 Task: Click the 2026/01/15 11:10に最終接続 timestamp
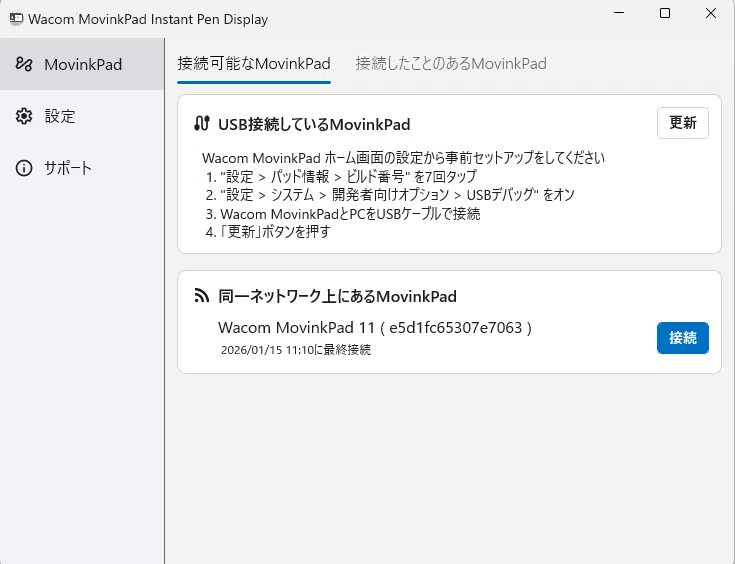click(296, 350)
